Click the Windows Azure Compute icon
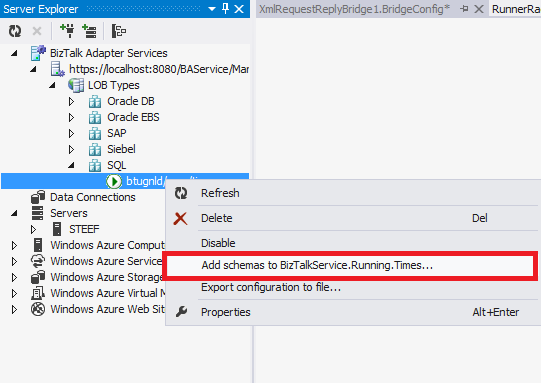This screenshot has height=383, width=541. click(38, 245)
